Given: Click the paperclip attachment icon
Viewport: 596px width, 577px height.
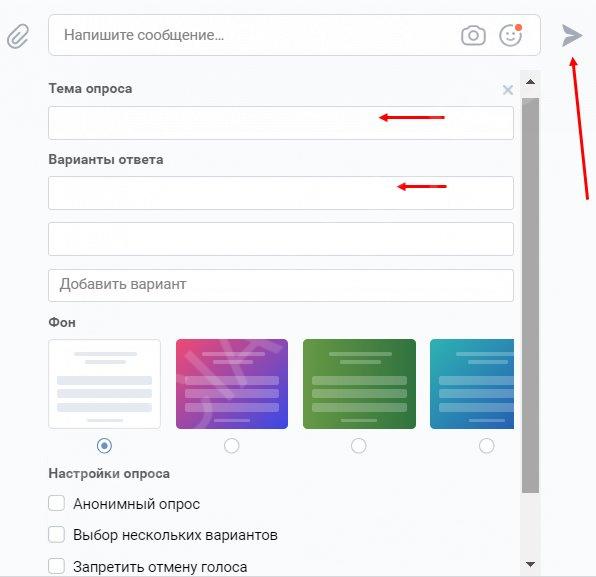Looking at the screenshot, I should (x=18, y=36).
